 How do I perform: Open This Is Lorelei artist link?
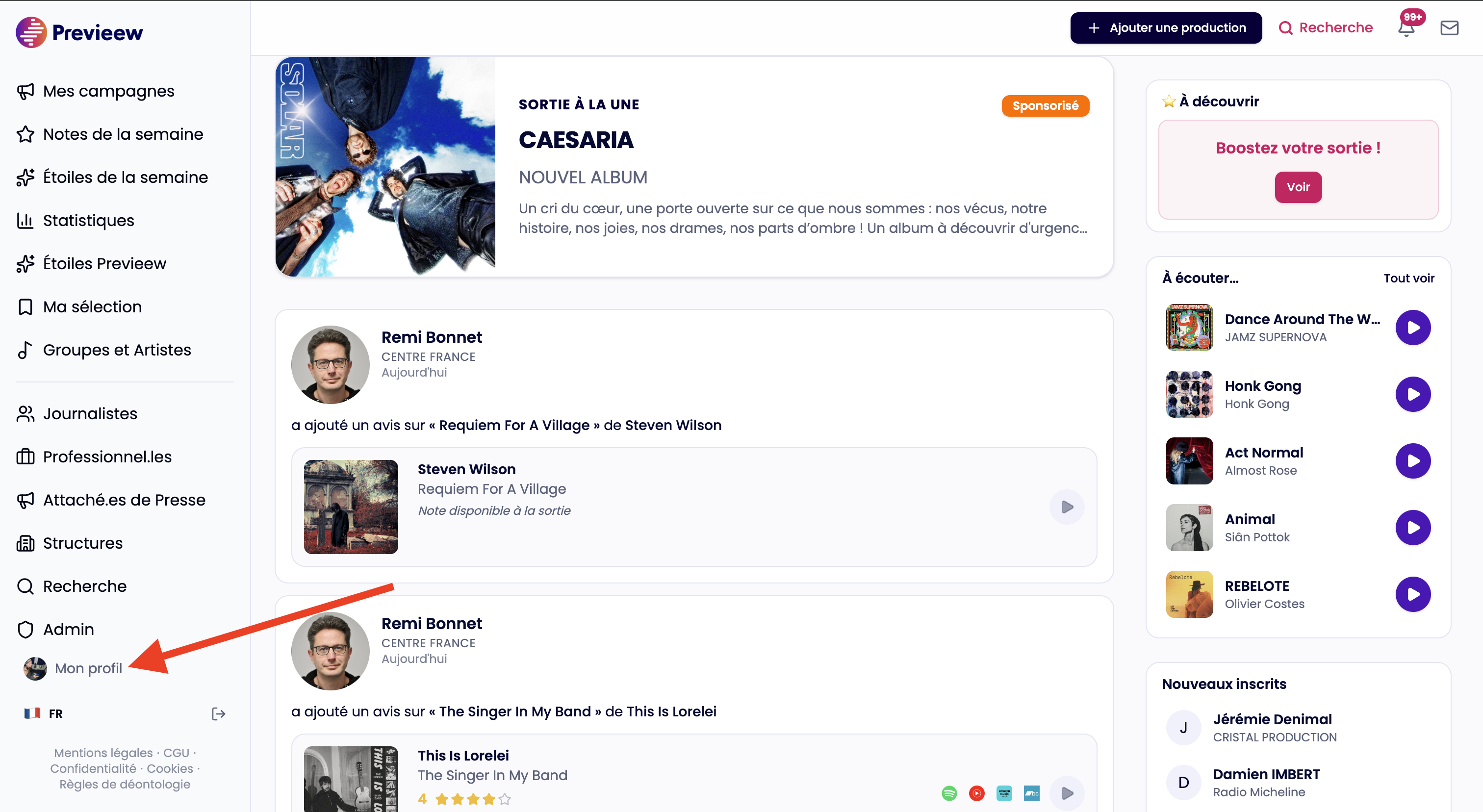click(671, 712)
